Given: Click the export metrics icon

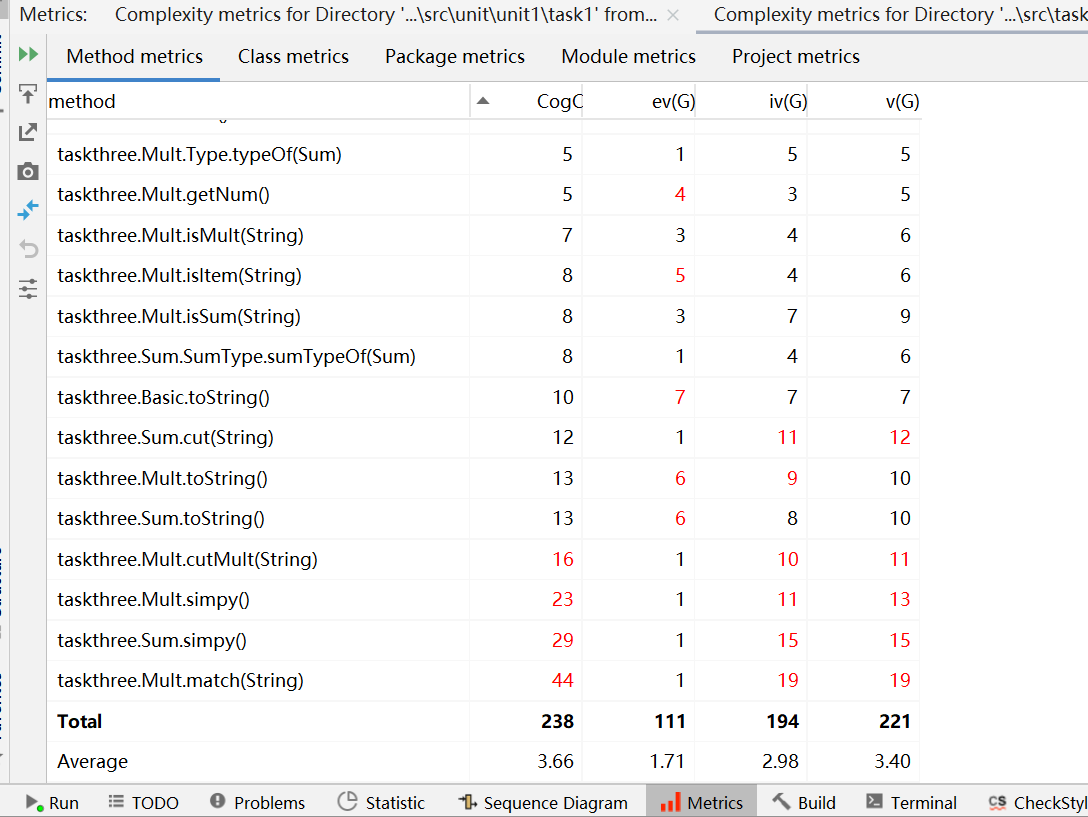Looking at the screenshot, I should point(28,94).
